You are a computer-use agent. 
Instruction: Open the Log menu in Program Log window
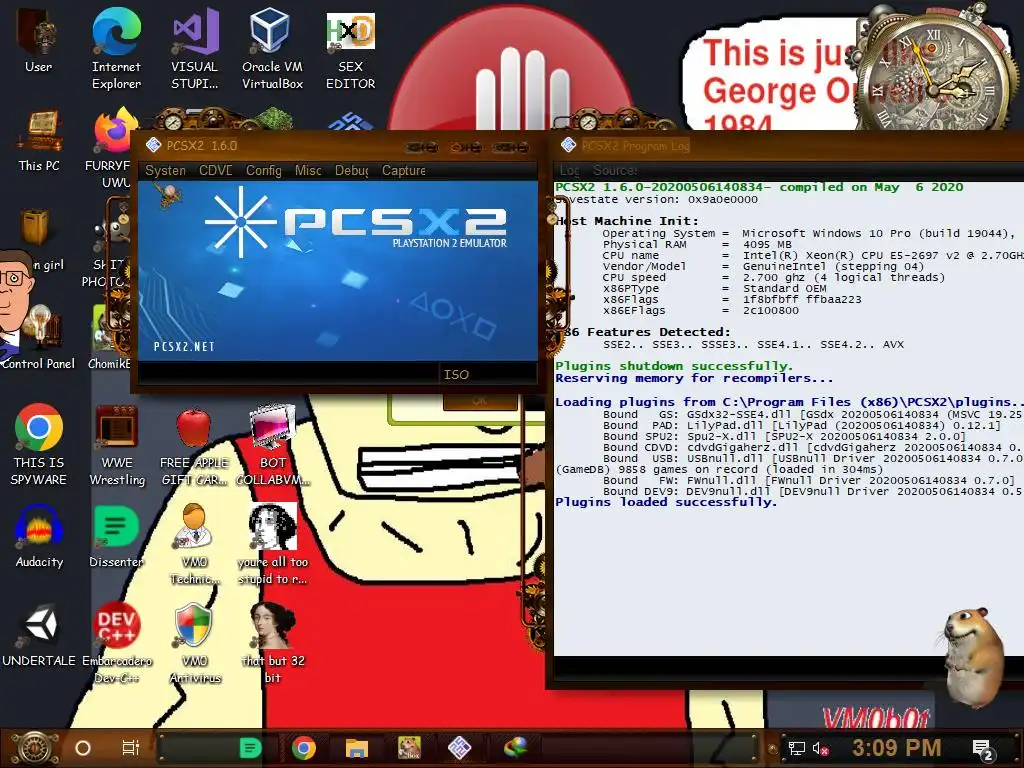click(569, 170)
